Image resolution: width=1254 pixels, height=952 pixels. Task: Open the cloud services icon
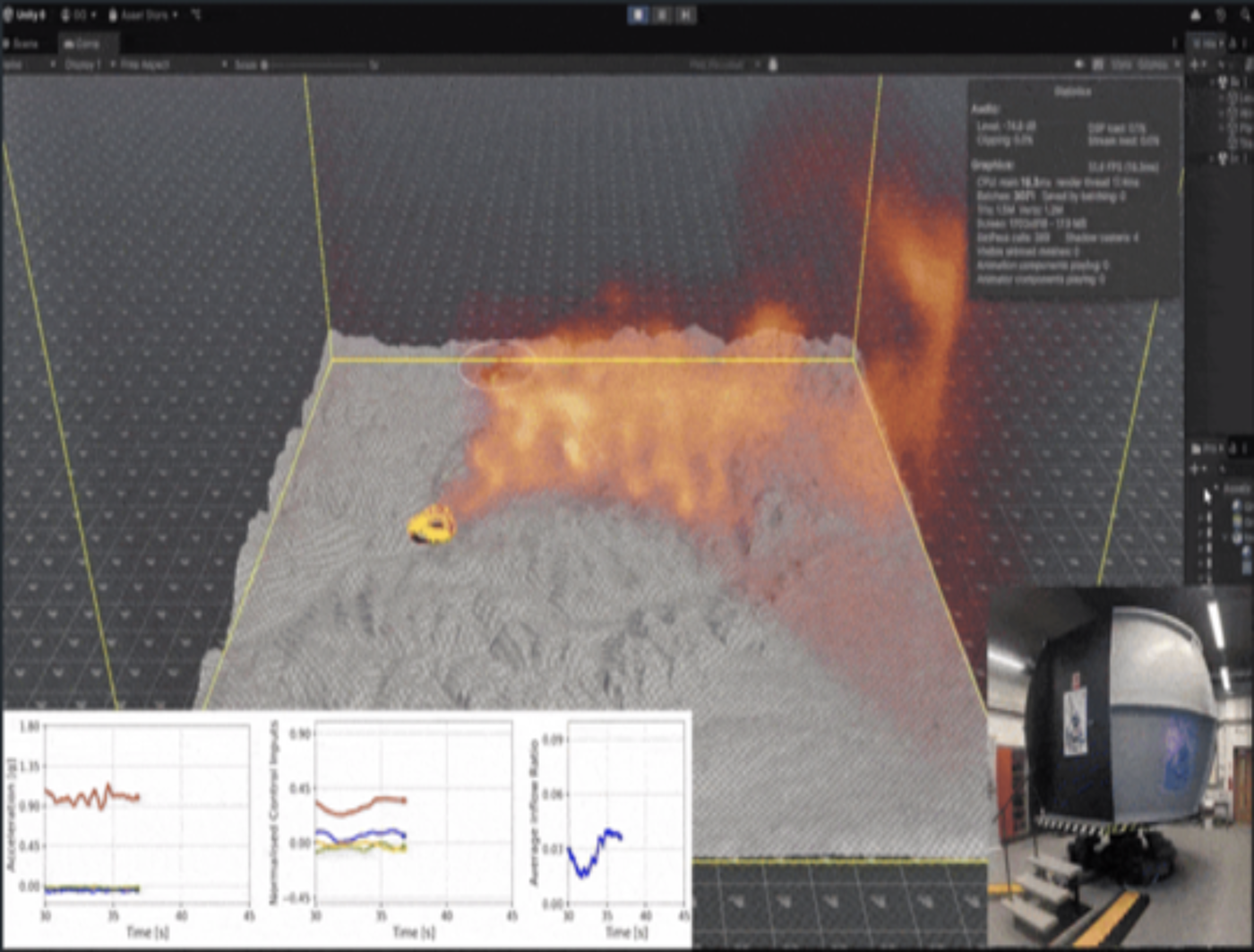point(1195,15)
